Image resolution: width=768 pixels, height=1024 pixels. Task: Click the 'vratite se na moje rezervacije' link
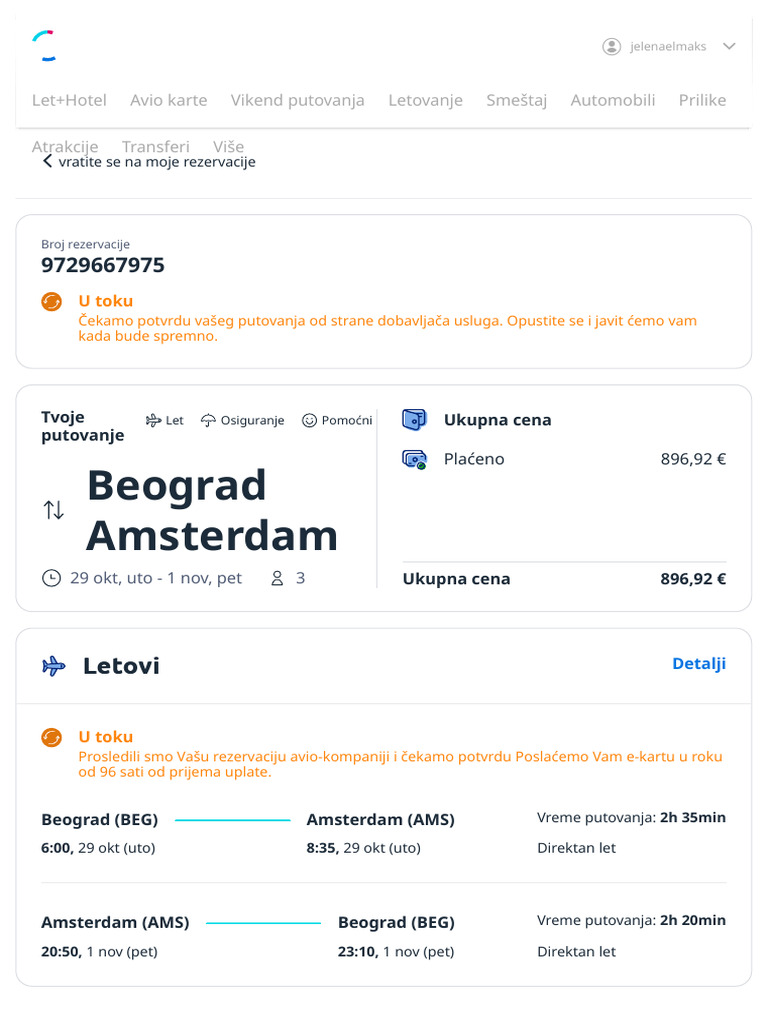pos(157,162)
